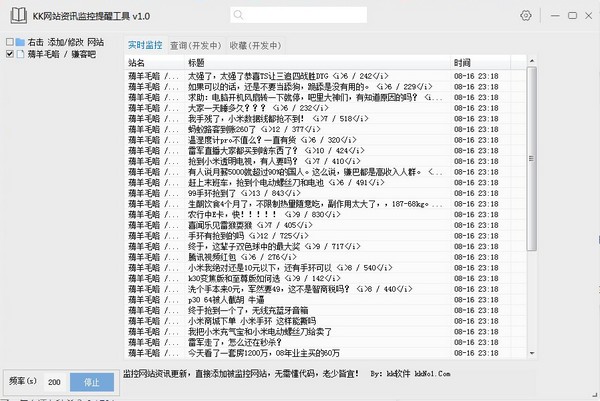The image size is (600, 401).
Task: Click the search magnifier icon
Action: coord(238,15)
